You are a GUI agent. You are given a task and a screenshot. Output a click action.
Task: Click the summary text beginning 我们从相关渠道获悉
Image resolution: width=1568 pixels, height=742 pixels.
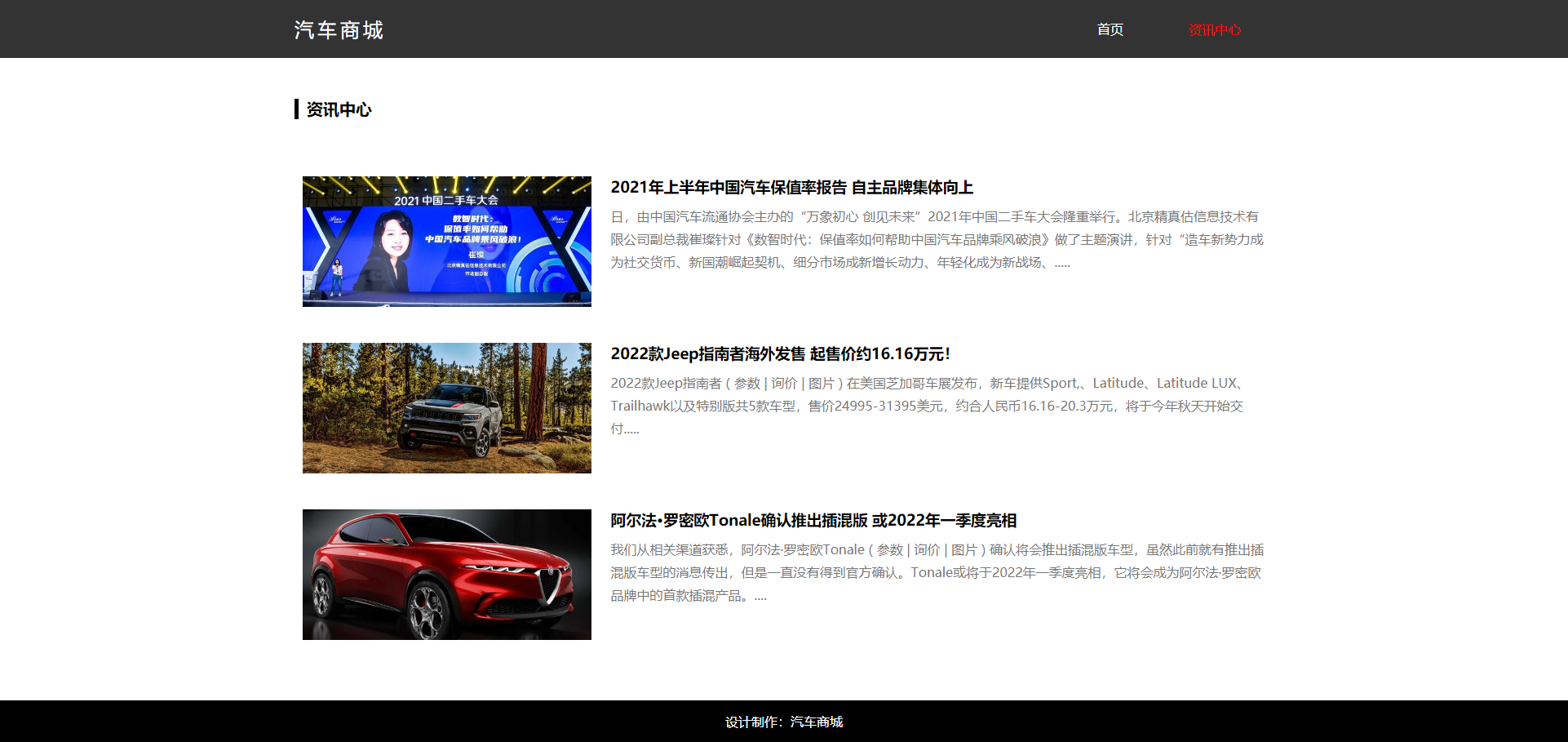937,573
